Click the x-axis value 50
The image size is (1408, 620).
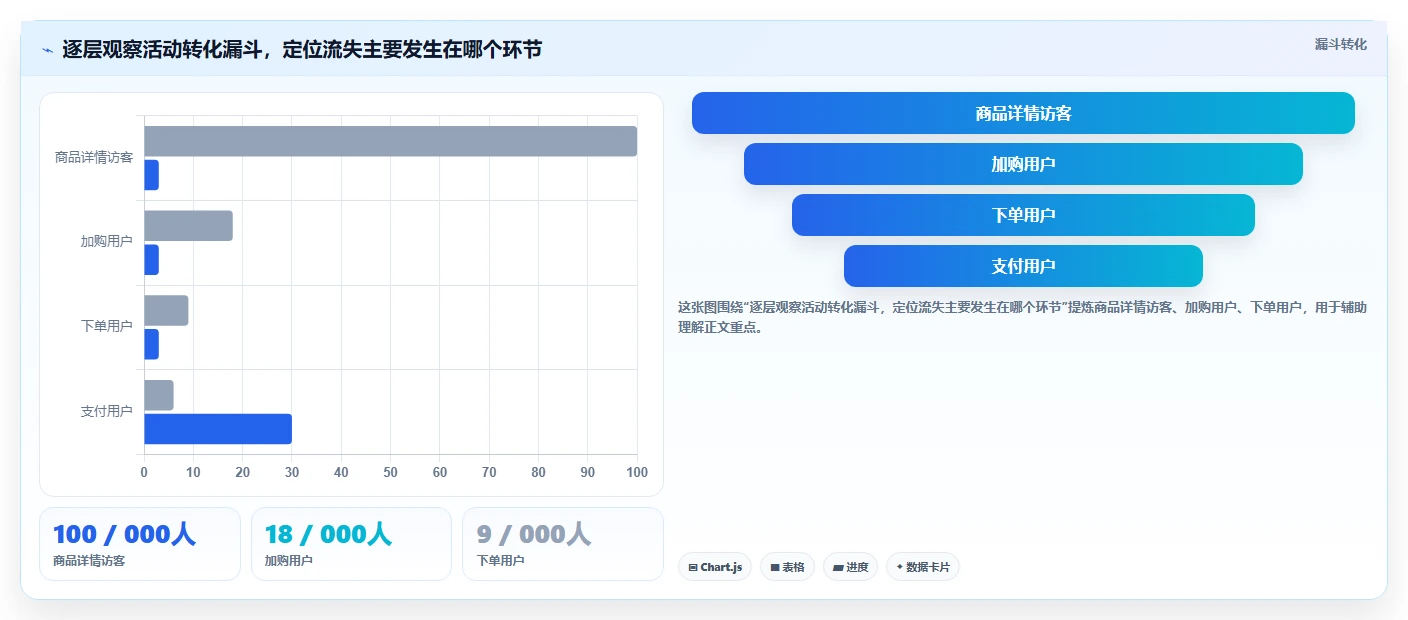point(390,472)
